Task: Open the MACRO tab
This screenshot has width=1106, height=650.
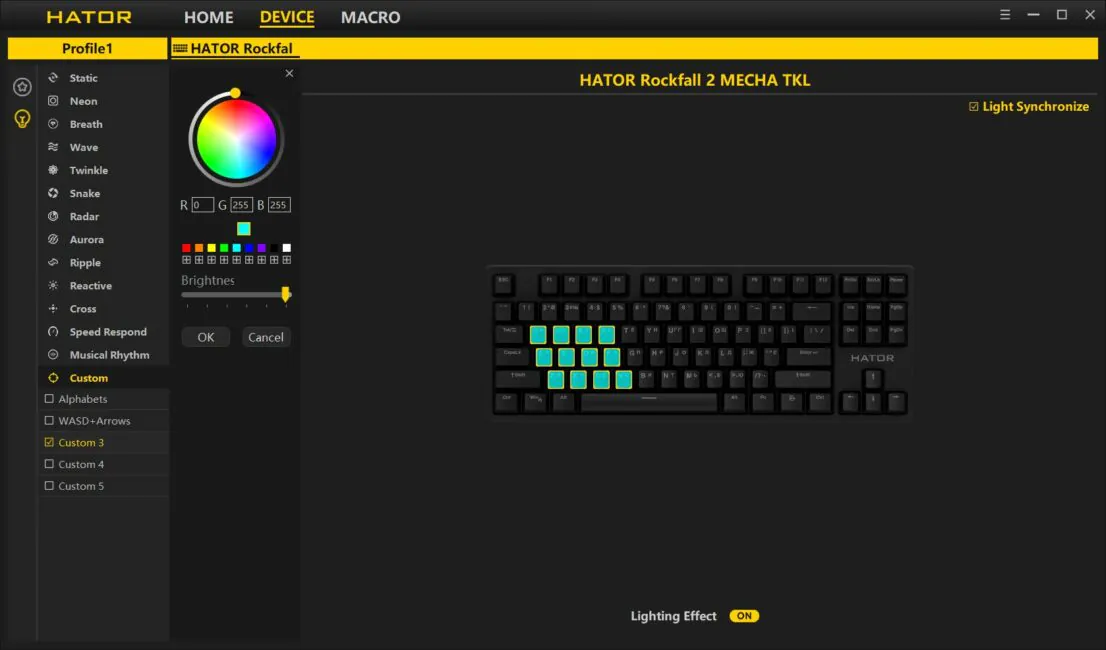Action: pyautogui.click(x=370, y=17)
